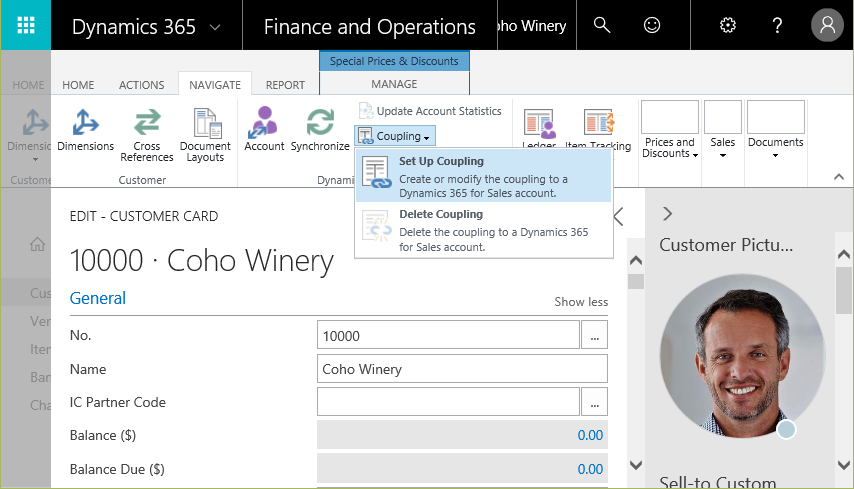Viewport: 854px width, 489px height.
Task: Click Show less in General section
Action: (581, 302)
